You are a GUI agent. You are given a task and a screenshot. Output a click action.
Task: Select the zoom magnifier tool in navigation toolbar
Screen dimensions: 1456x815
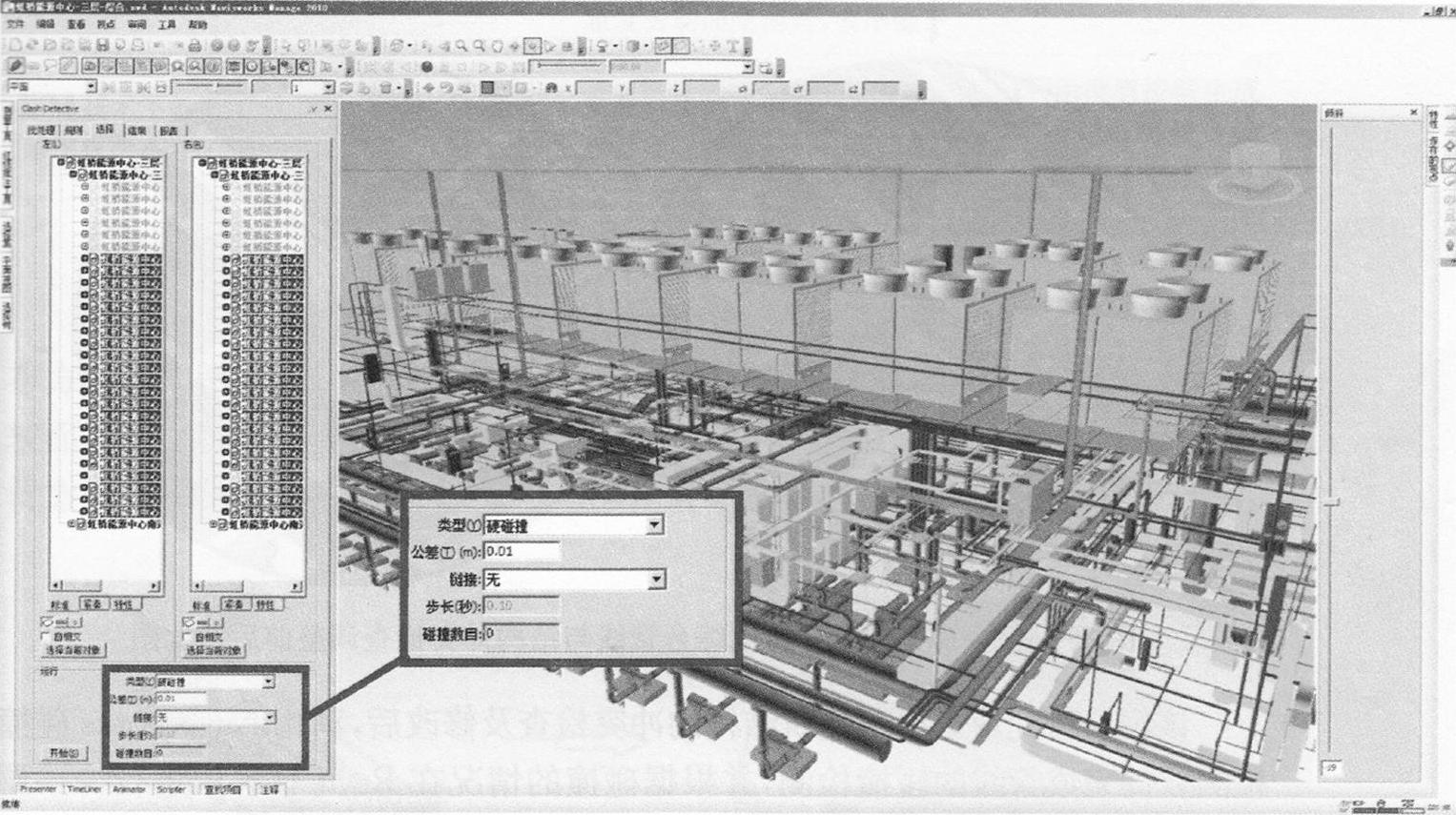pyautogui.click(x=461, y=45)
